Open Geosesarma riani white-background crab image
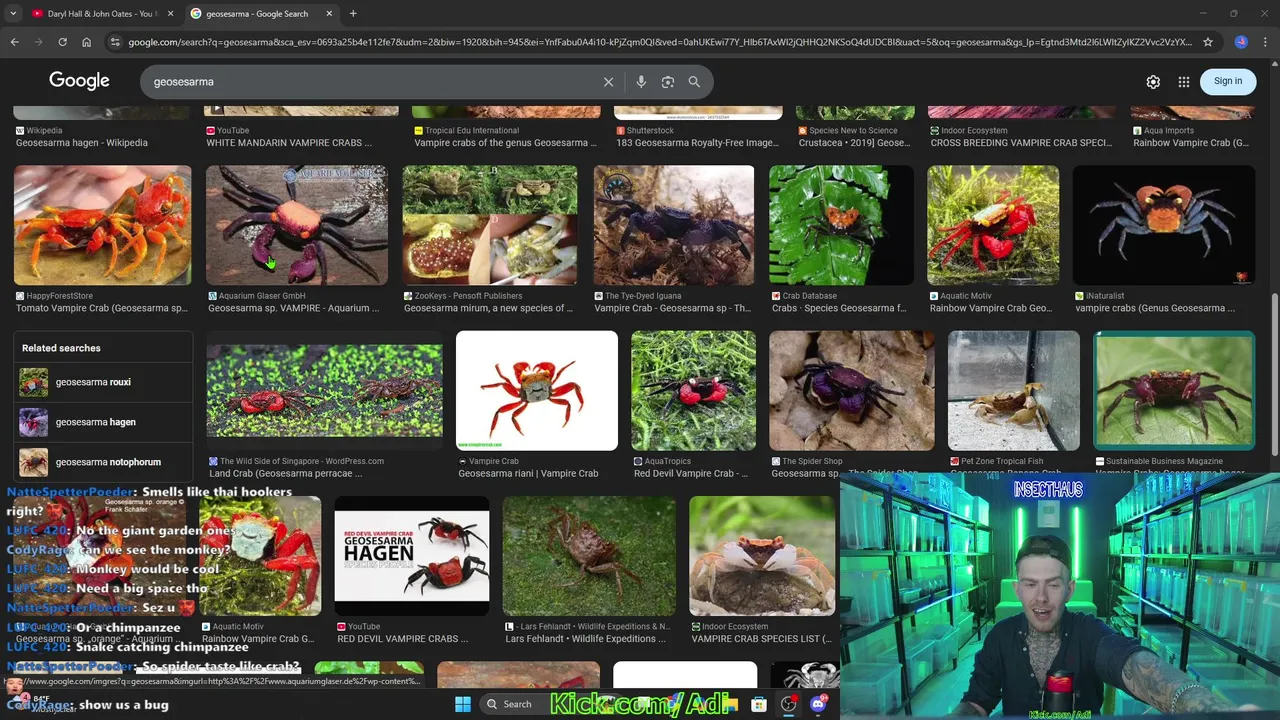1280x720 pixels. click(537, 391)
